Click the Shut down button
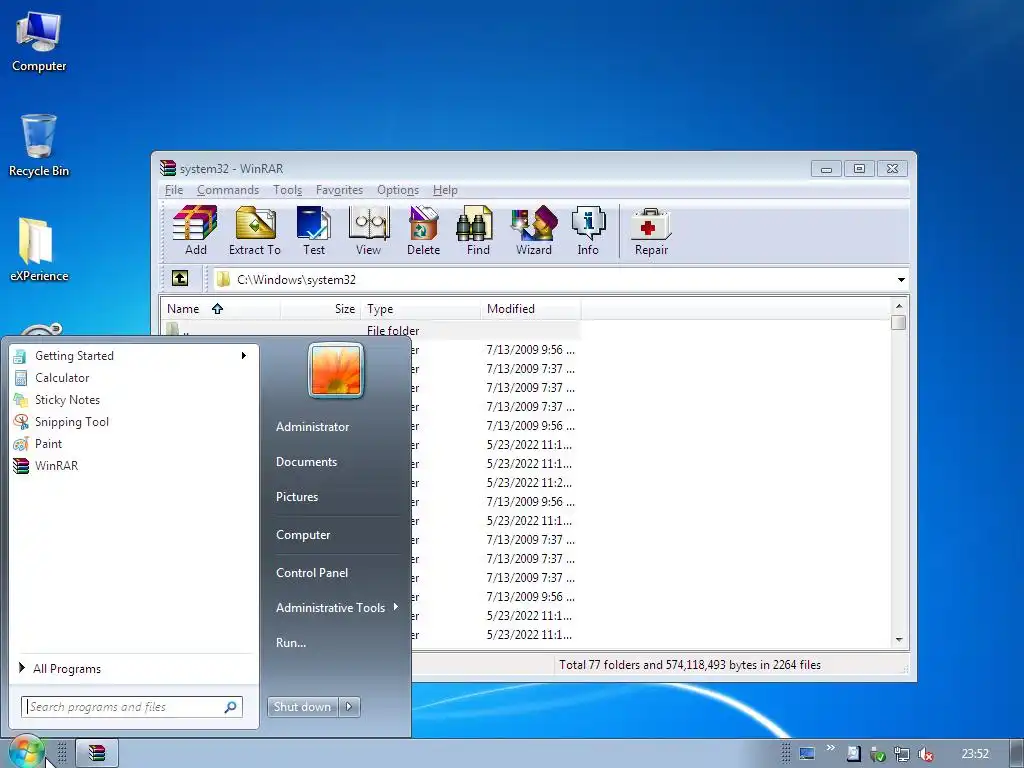Screen dimensions: 1024x768 (302, 707)
